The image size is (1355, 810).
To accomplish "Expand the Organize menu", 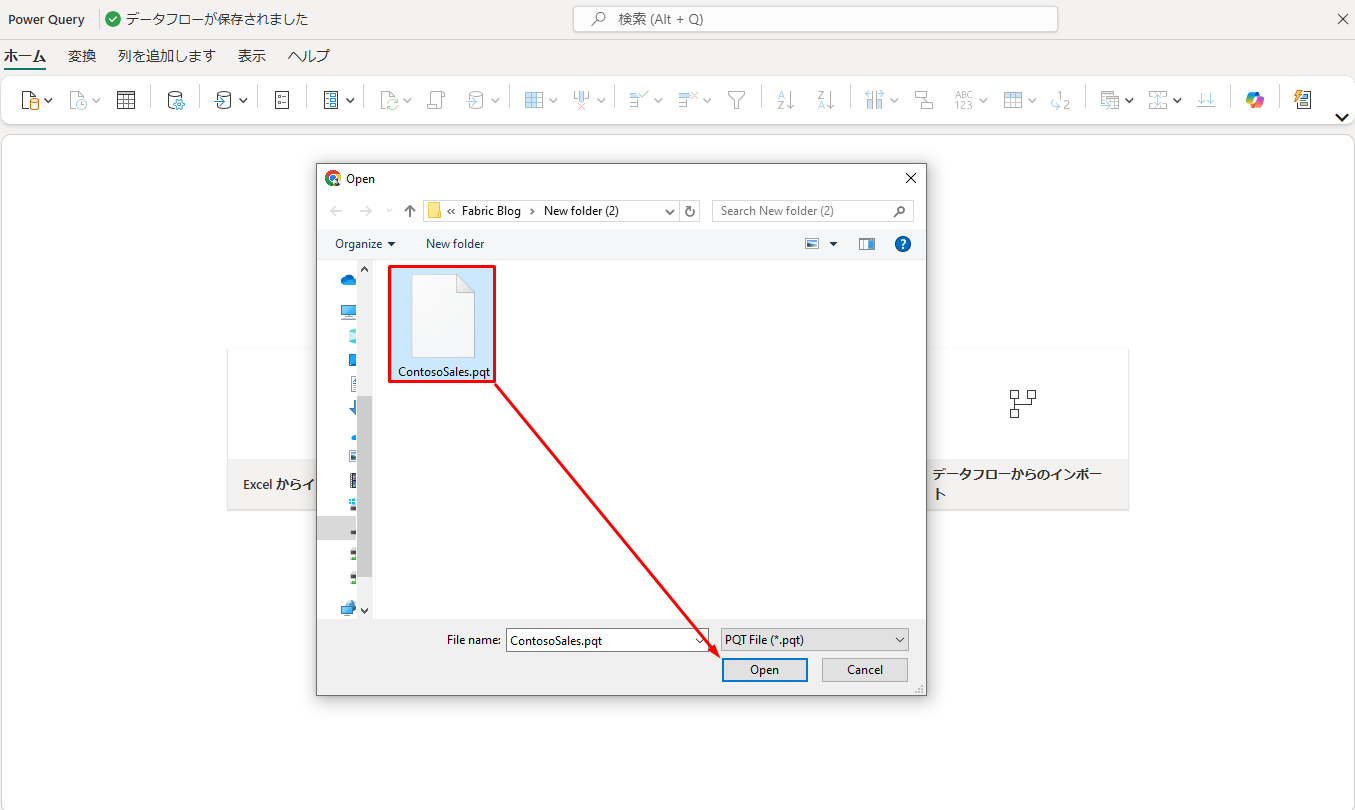I will click(x=365, y=244).
